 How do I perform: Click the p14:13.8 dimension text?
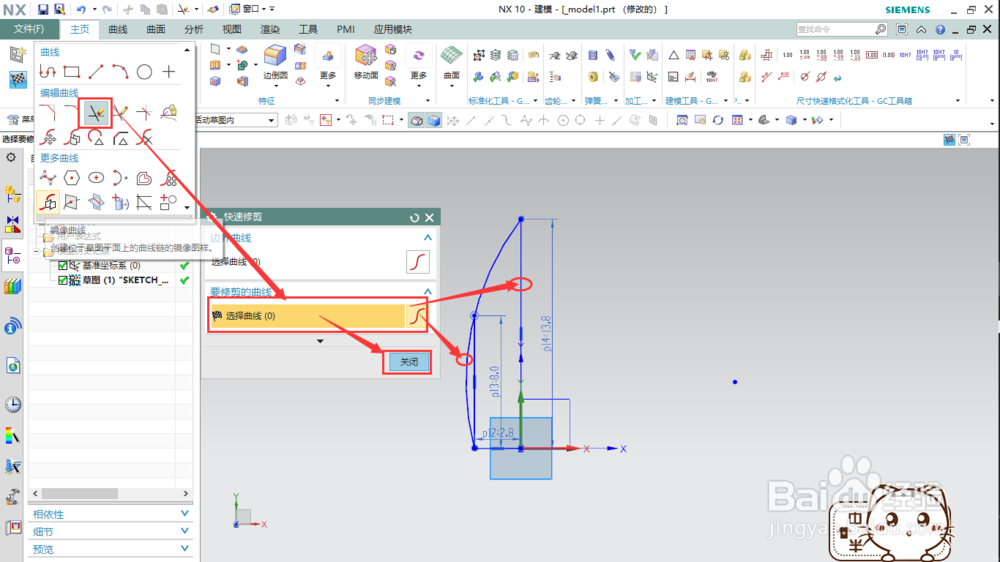click(546, 334)
